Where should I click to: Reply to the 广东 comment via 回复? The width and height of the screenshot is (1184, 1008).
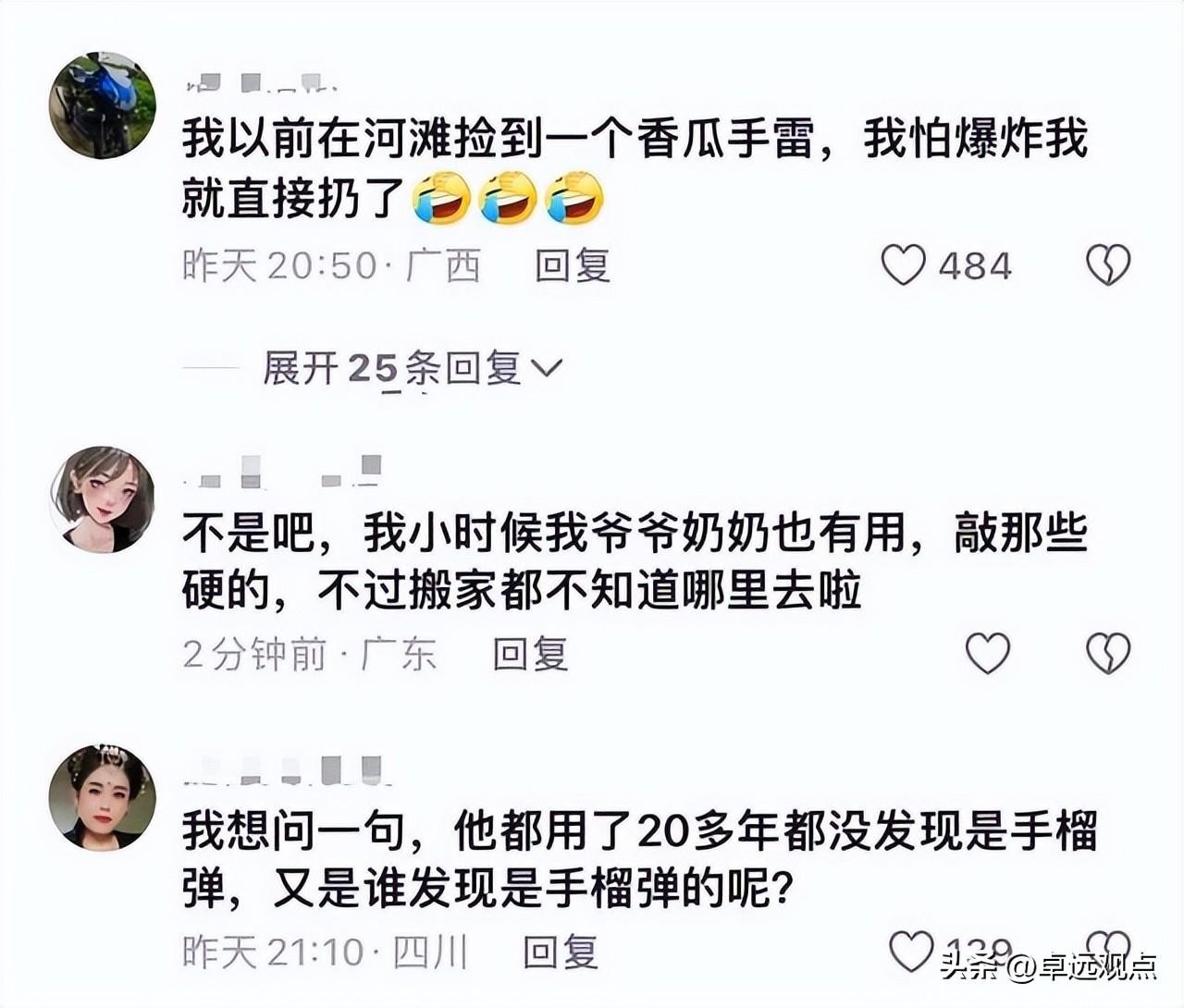click(x=530, y=654)
